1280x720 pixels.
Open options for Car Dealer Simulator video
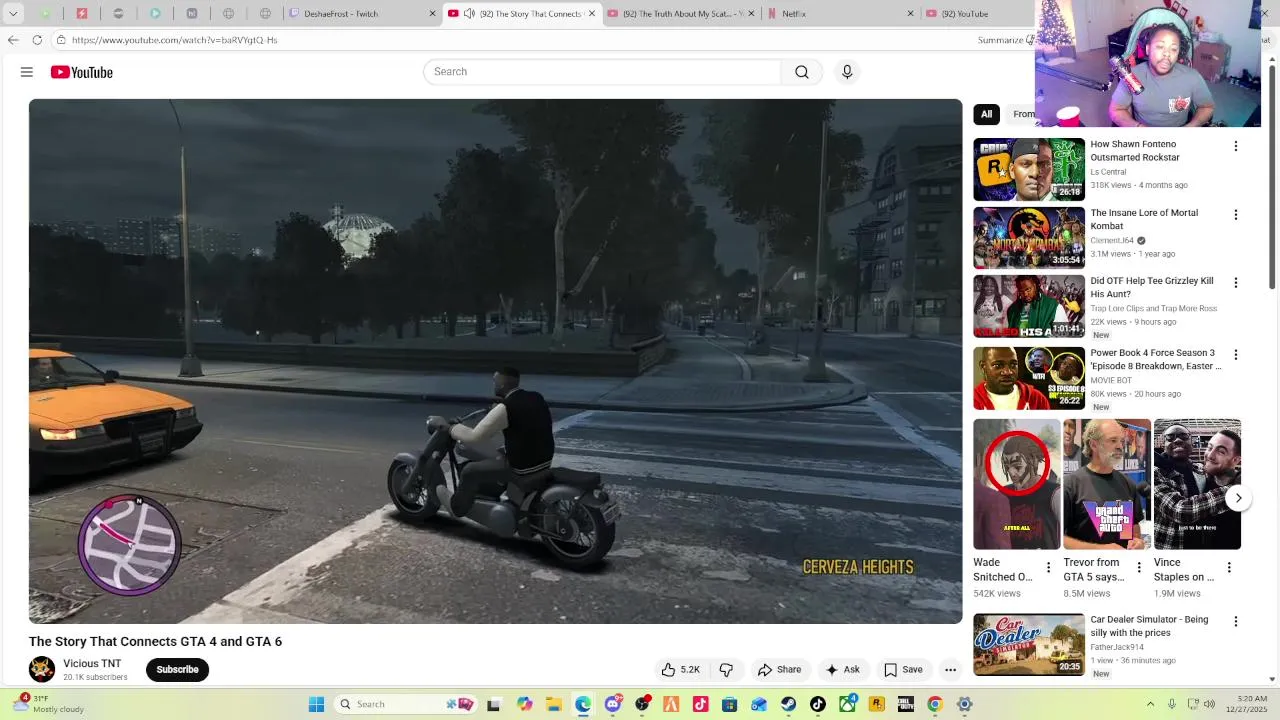tap(1235, 621)
